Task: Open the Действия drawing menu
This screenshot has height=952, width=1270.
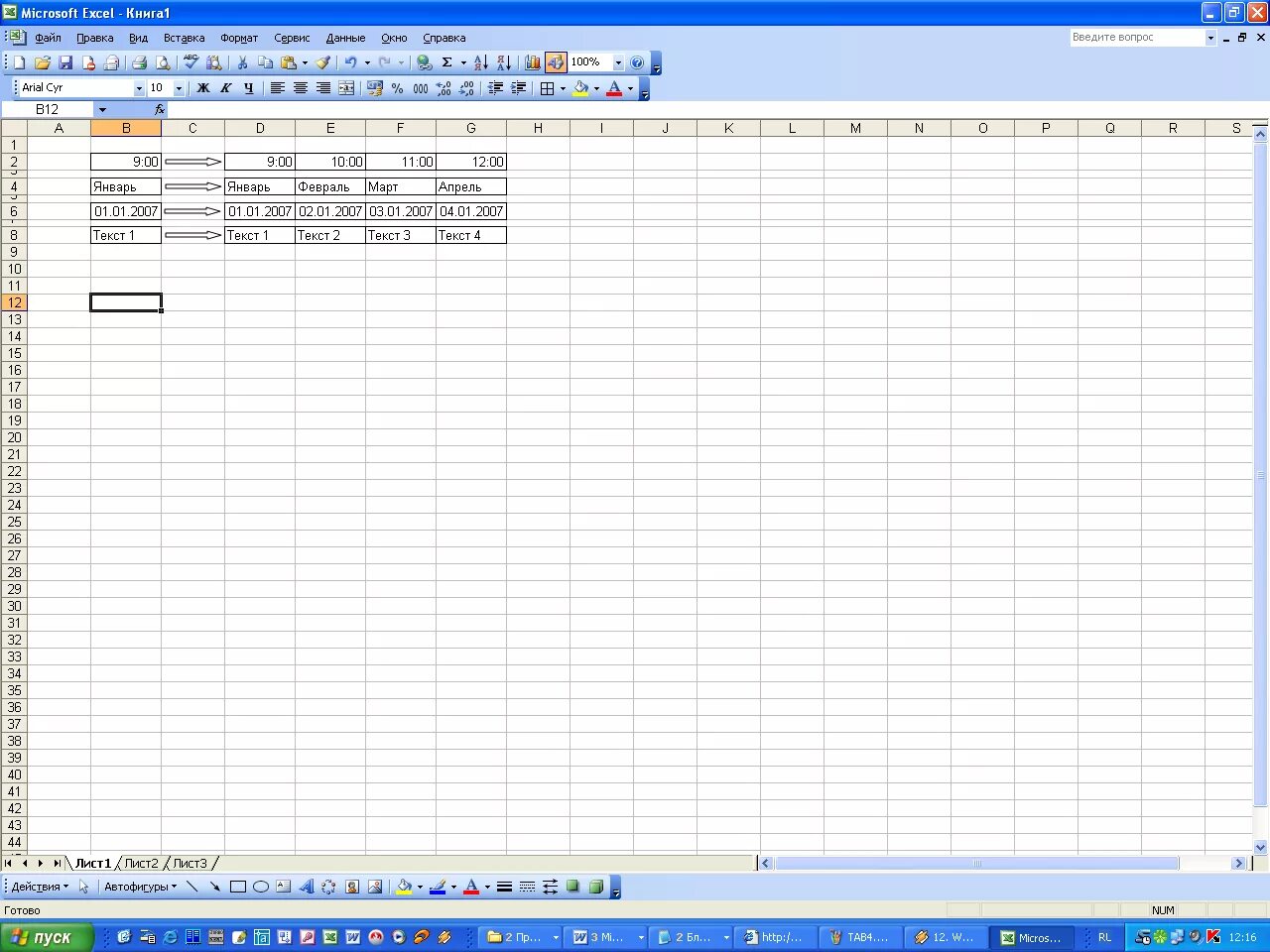Action: point(40,887)
